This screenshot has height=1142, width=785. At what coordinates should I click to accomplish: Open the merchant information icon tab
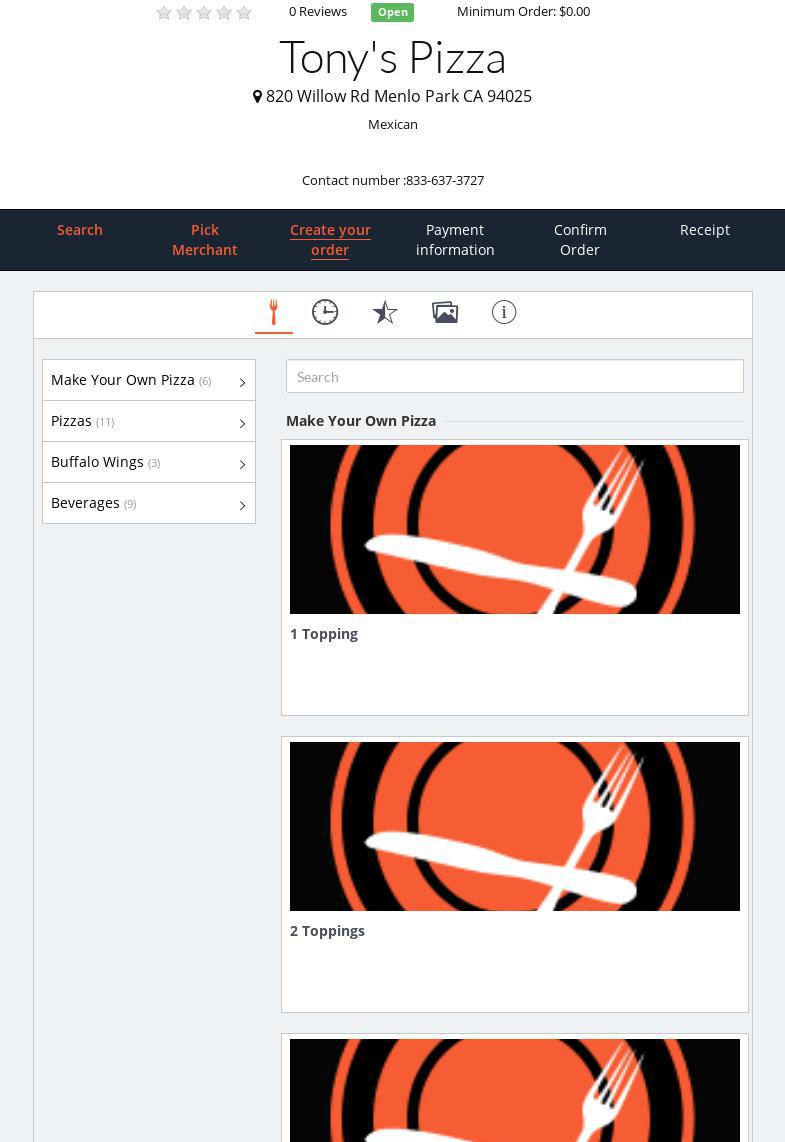point(504,312)
